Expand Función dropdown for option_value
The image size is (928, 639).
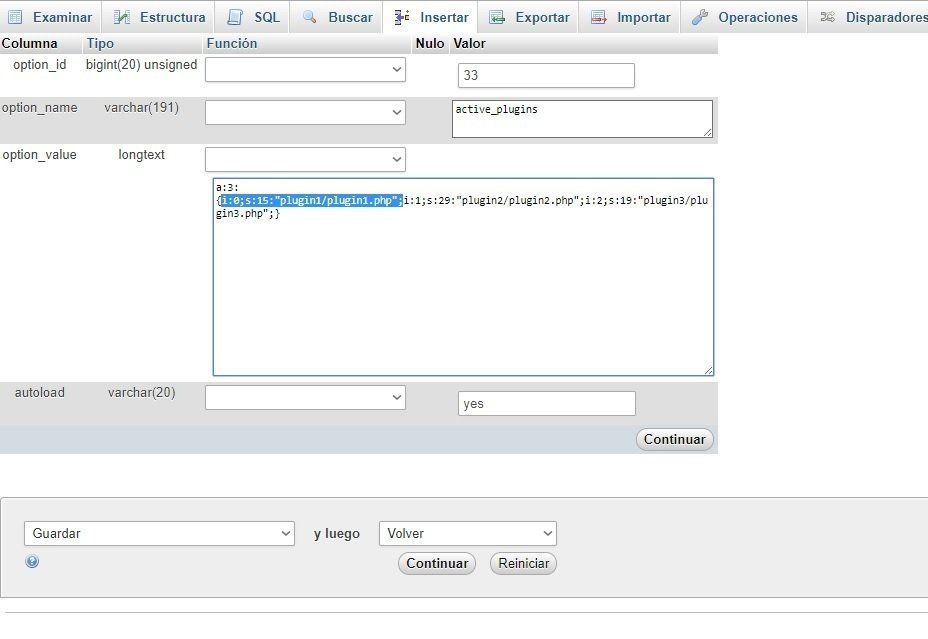(305, 159)
